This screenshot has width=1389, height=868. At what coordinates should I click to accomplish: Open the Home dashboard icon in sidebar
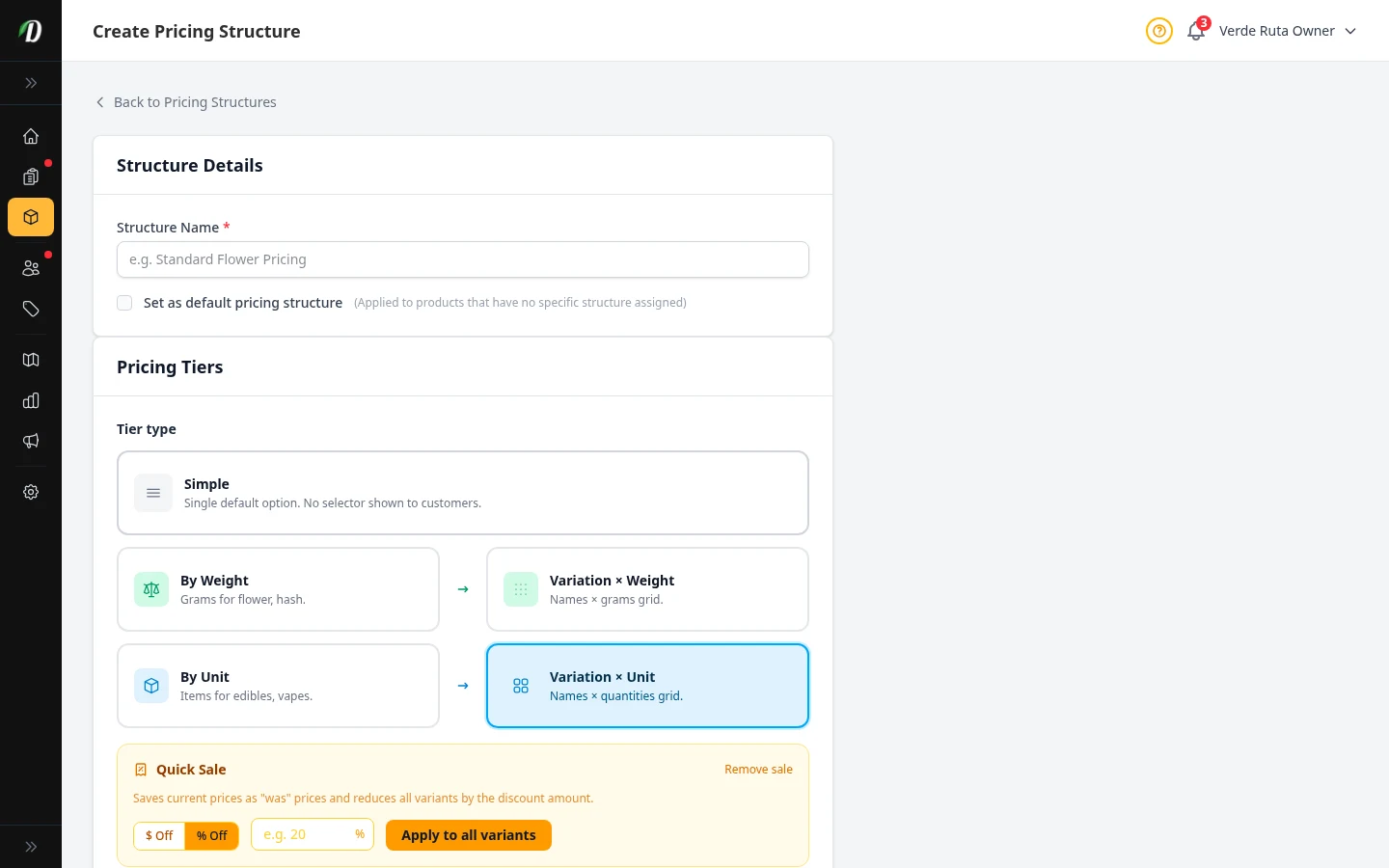31,136
